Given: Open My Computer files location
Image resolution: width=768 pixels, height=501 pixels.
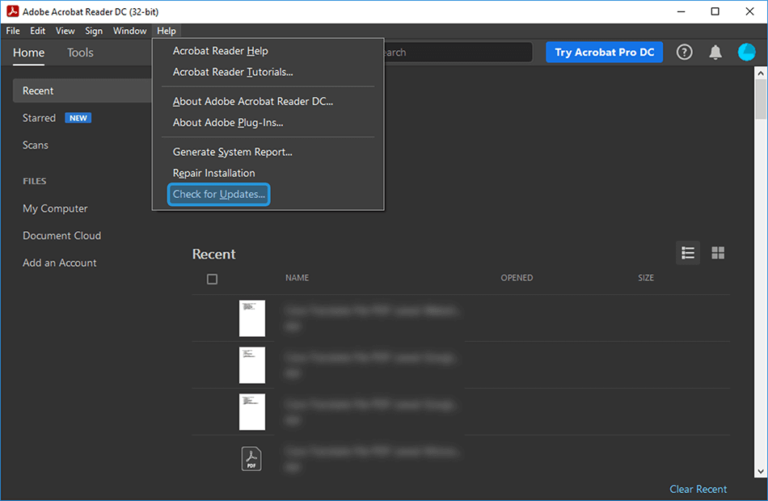Looking at the screenshot, I should point(55,209).
